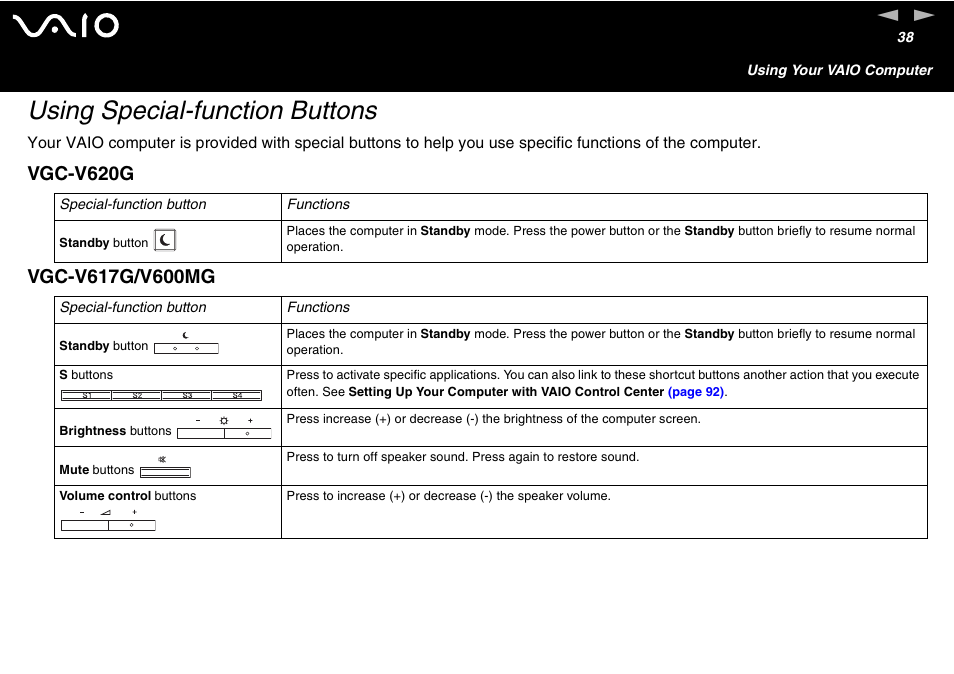954x674 pixels.
Task: Click the Standby description in the VGC-V620G table
Action: [601, 239]
